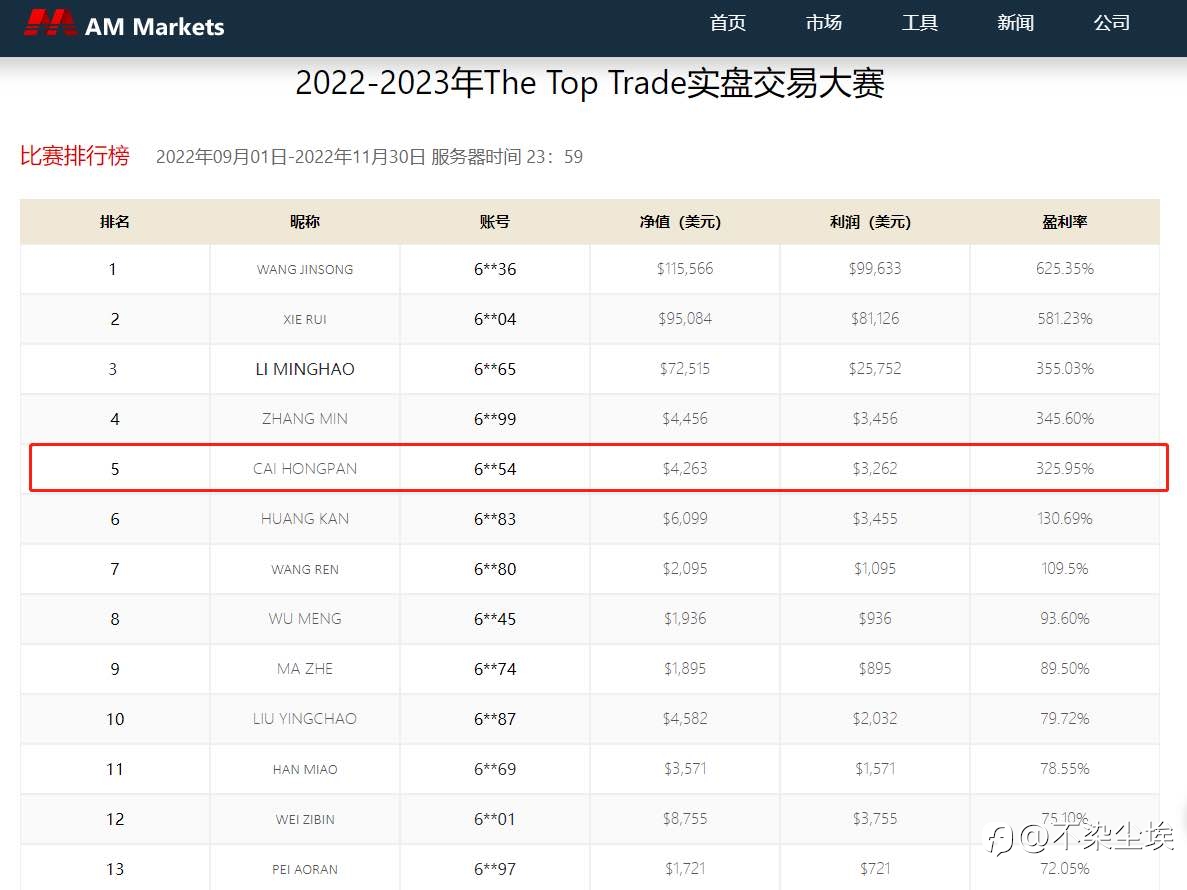The width and height of the screenshot is (1187, 890).
Task: Click the 净值 (美元) column header
Action: 680,222
